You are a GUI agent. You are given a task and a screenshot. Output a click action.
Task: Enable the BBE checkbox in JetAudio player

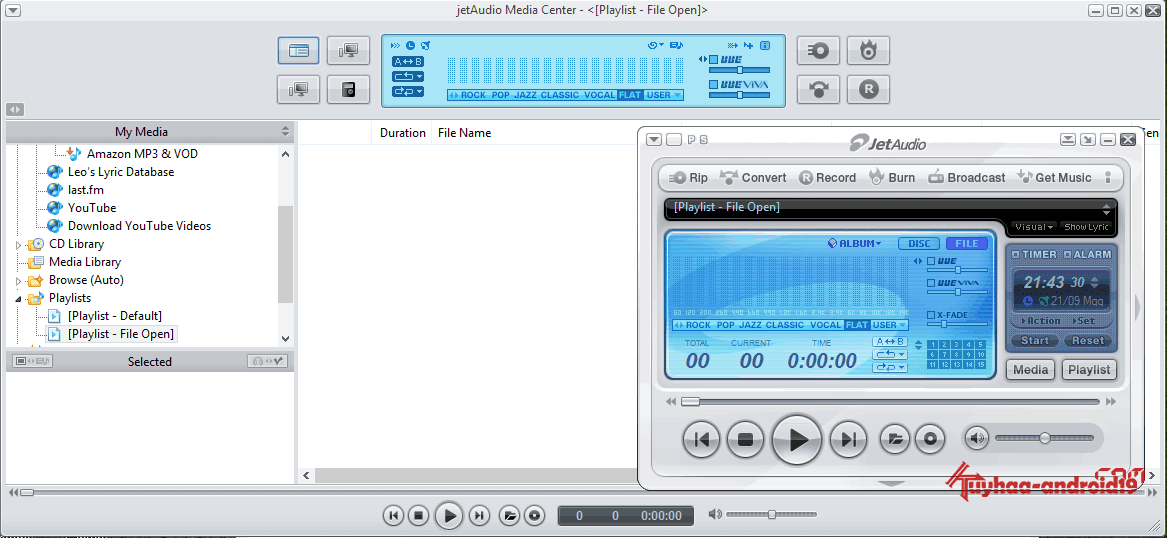931,261
